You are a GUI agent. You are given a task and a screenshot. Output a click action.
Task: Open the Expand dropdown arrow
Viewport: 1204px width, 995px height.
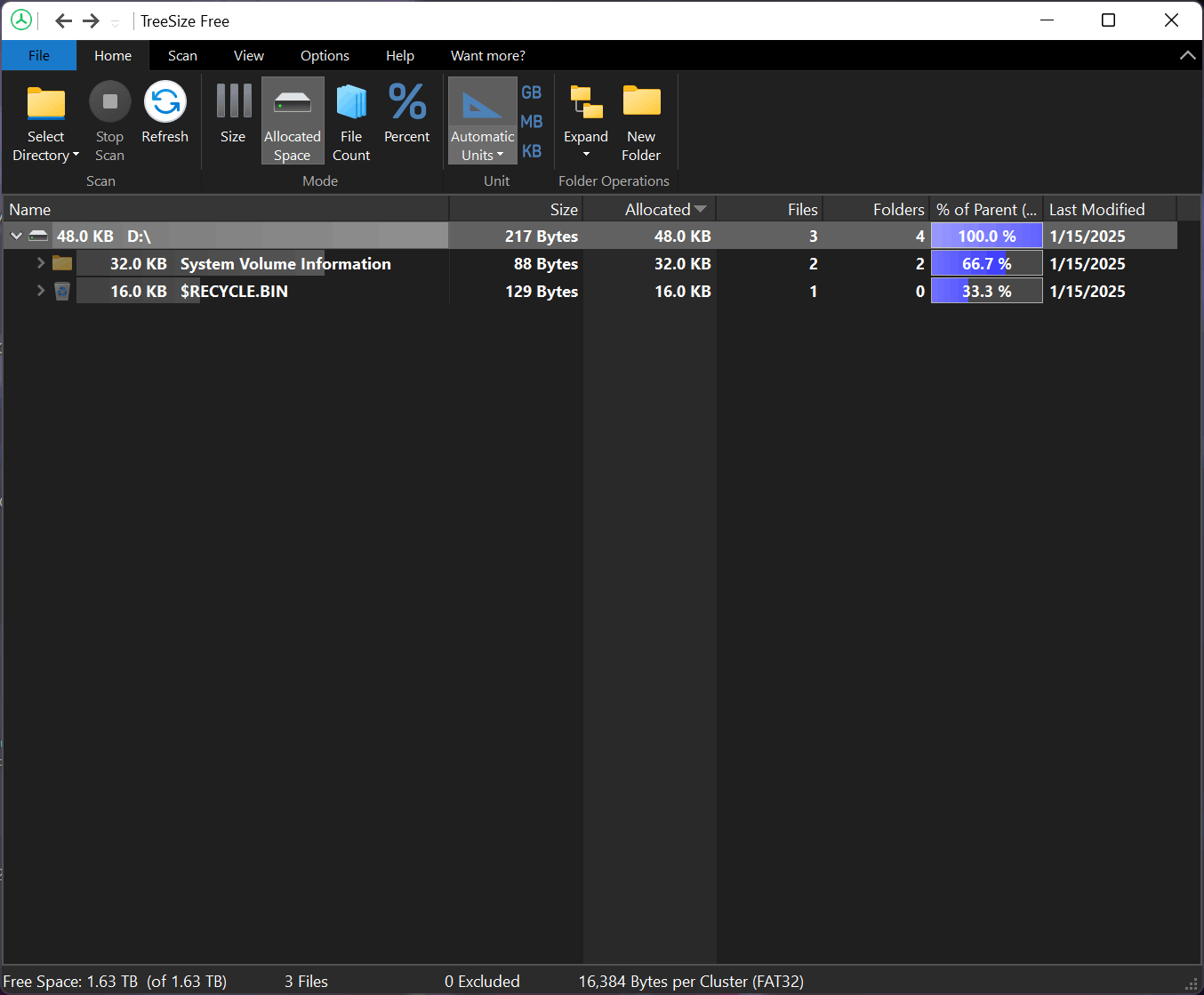[x=586, y=155]
